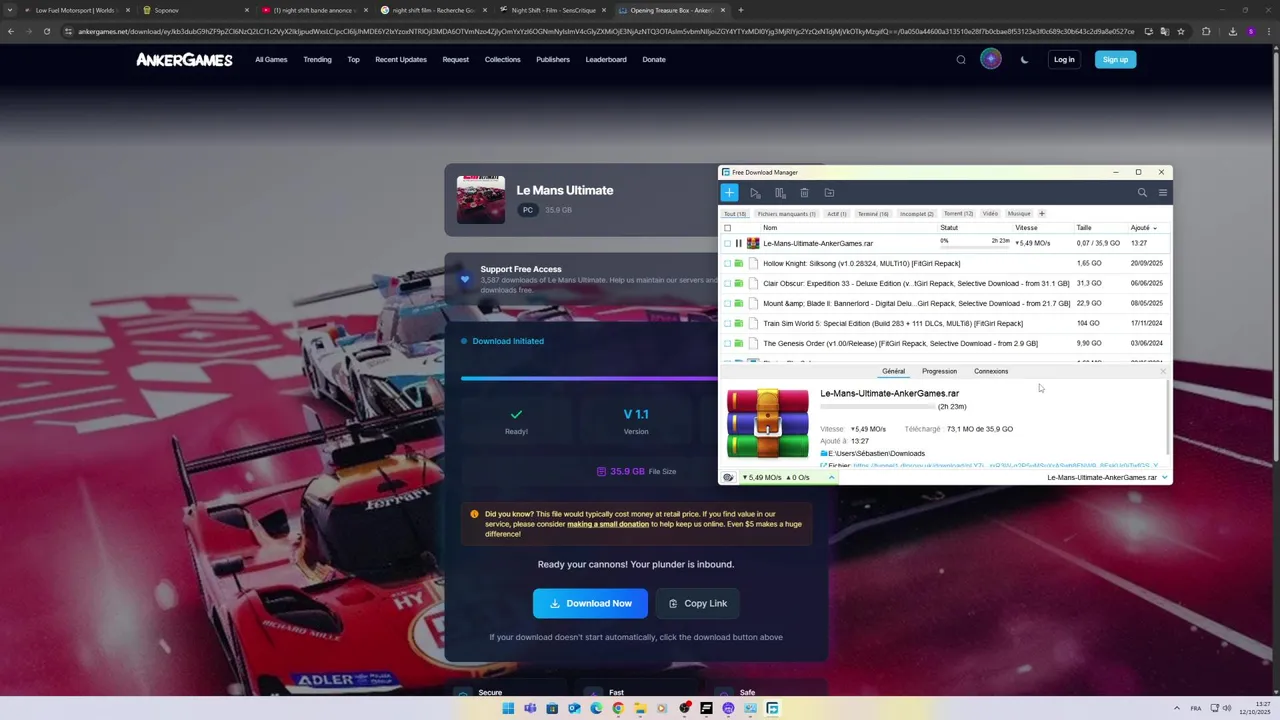Click the Download Initiated progress bar on webpage
The image size is (1280, 720).
tap(589, 378)
